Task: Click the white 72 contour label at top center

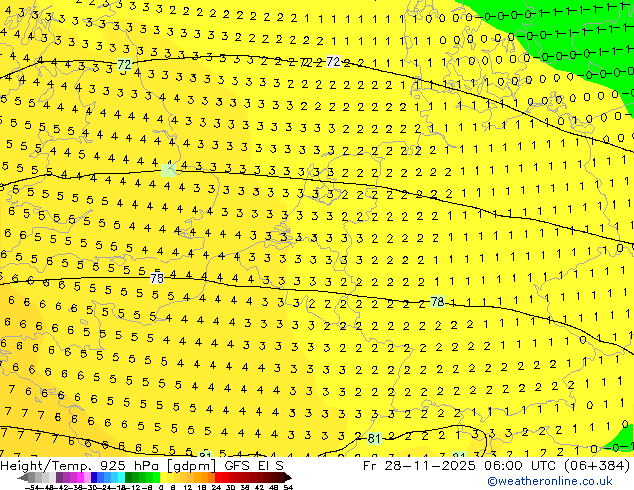Action: 333,61
